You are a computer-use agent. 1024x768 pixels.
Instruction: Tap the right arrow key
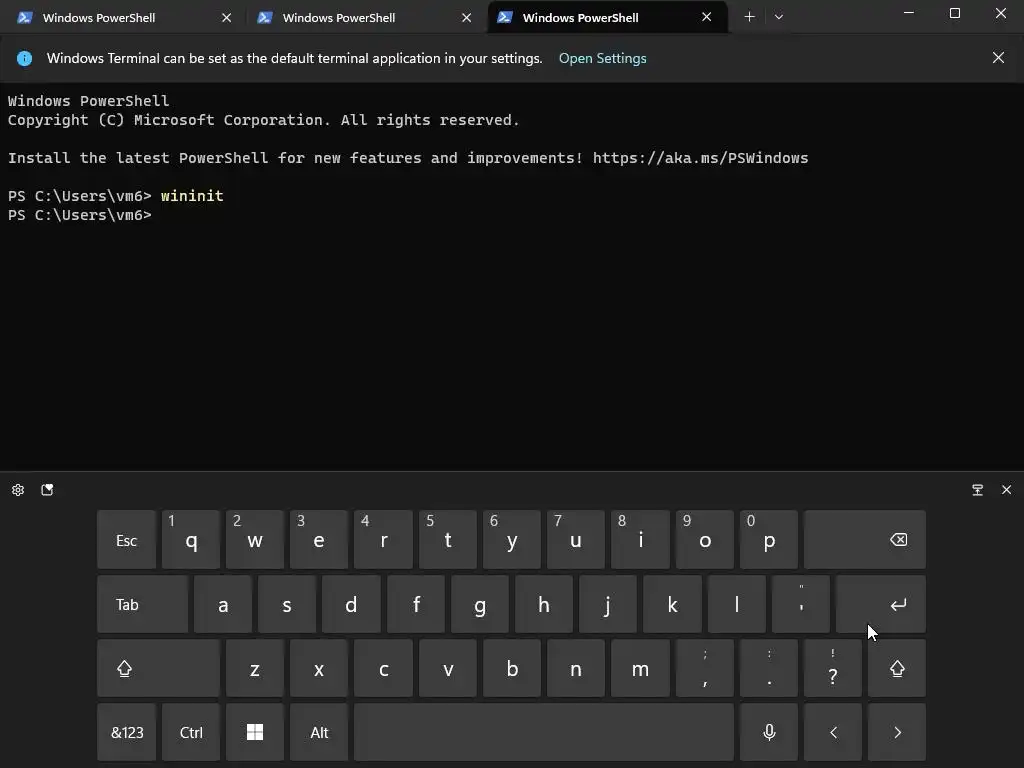[x=897, y=732]
